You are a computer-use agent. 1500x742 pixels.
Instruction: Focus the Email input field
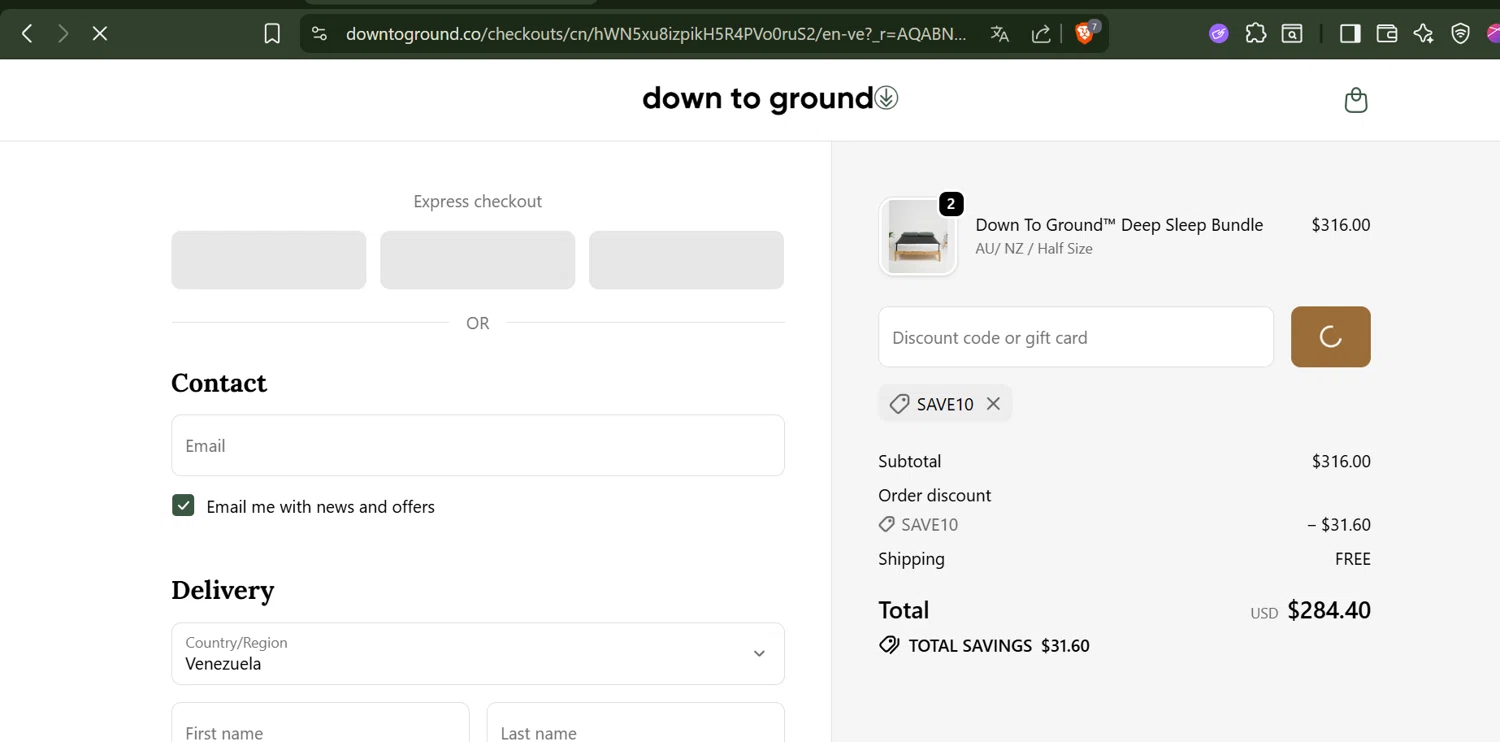(x=478, y=446)
